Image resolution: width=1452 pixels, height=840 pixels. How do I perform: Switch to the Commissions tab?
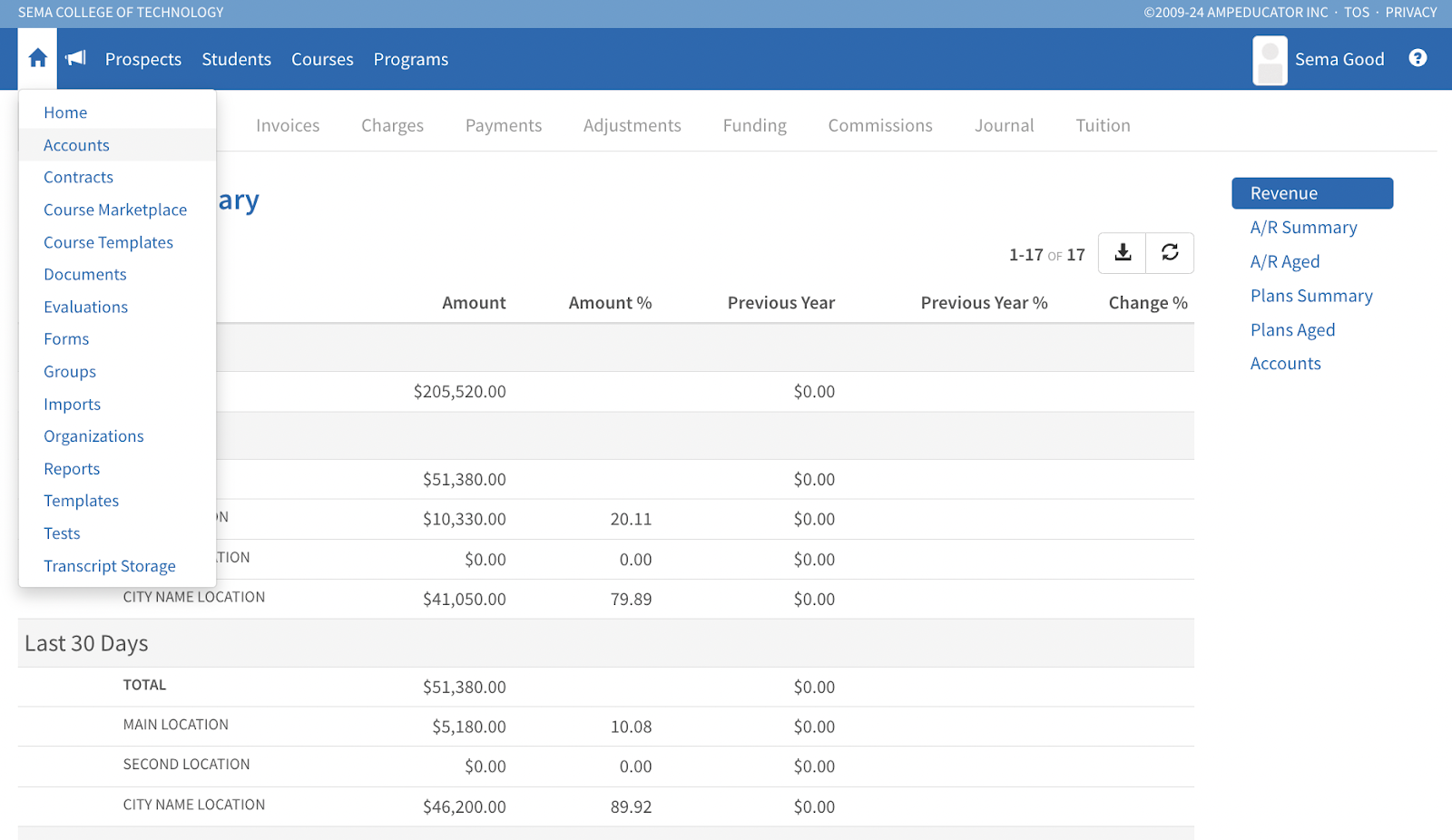tap(880, 125)
